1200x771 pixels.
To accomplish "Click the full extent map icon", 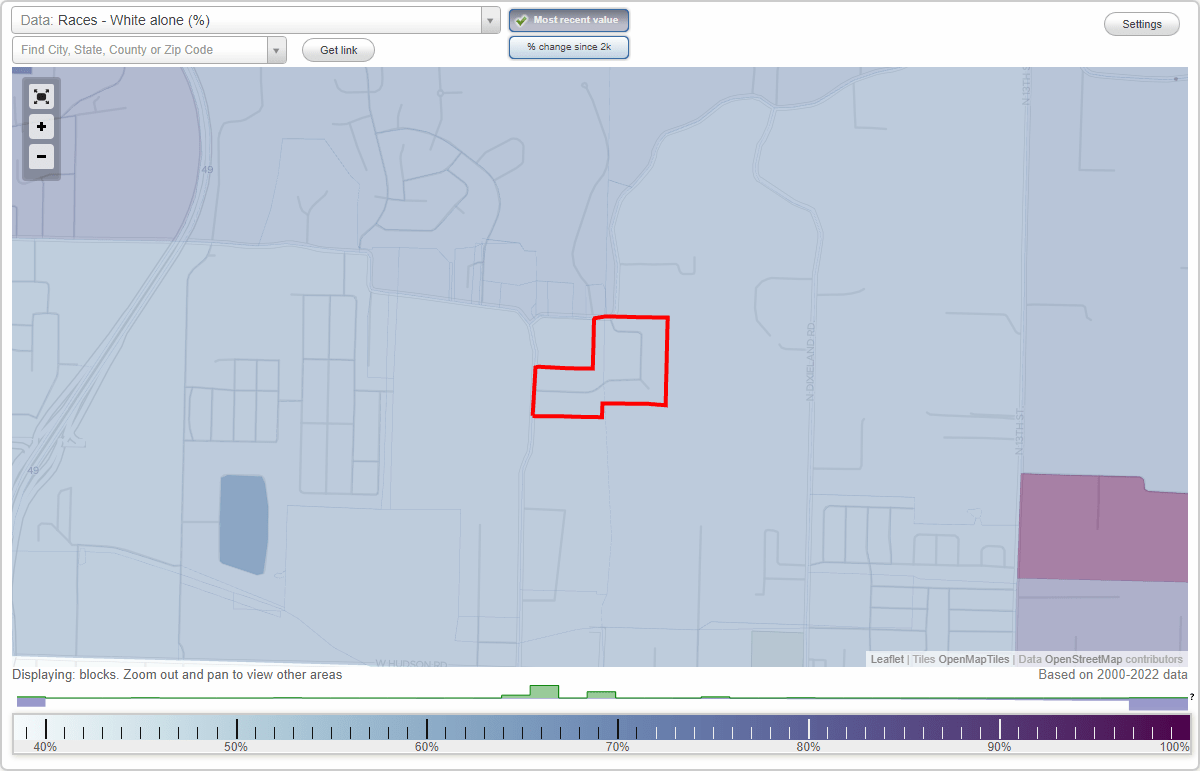I will pos(41,96).
